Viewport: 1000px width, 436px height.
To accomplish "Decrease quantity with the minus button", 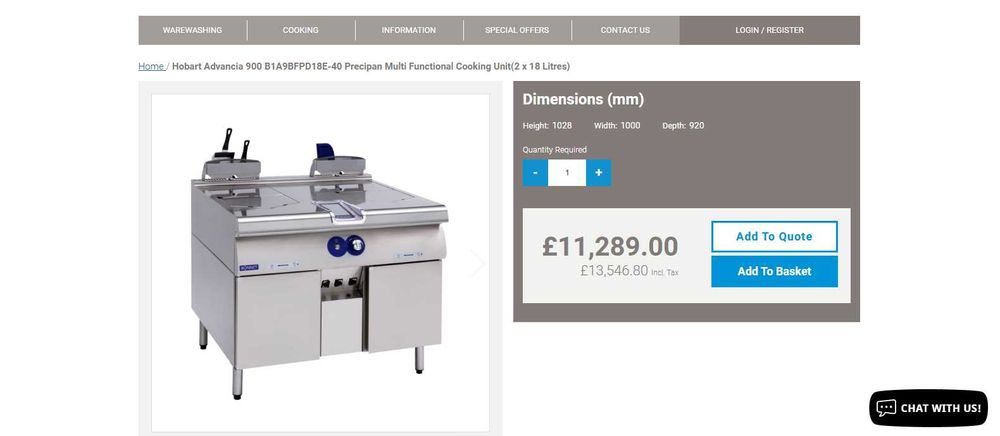I will pos(535,173).
